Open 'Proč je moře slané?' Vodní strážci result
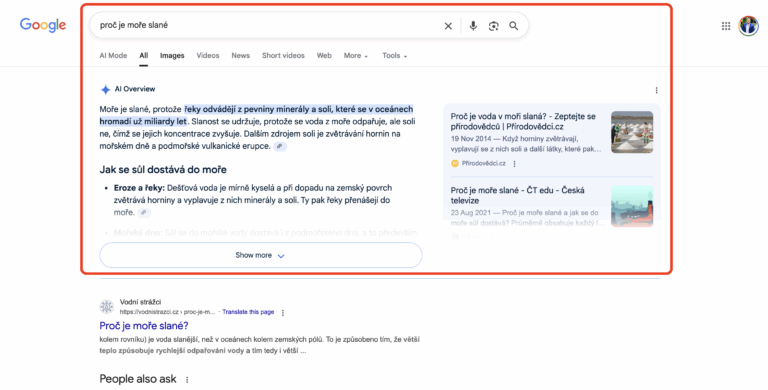This screenshot has height=390, width=768. click(144, 326)
